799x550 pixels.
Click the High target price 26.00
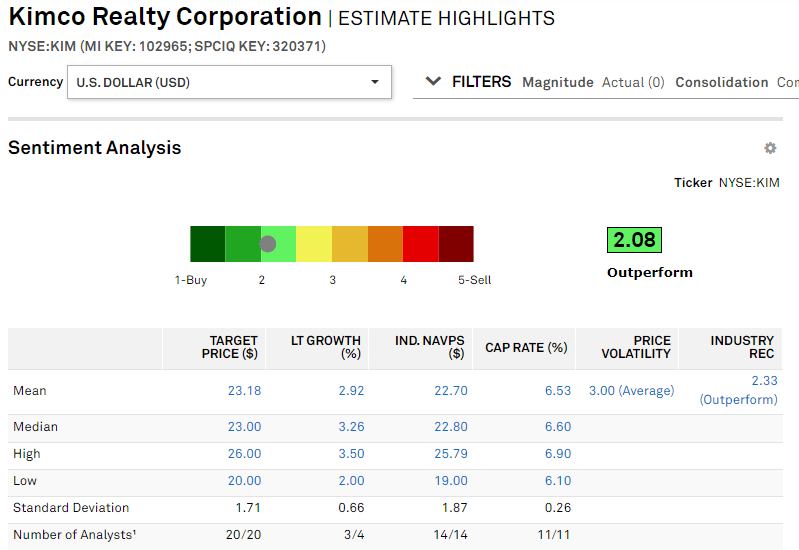244,454
